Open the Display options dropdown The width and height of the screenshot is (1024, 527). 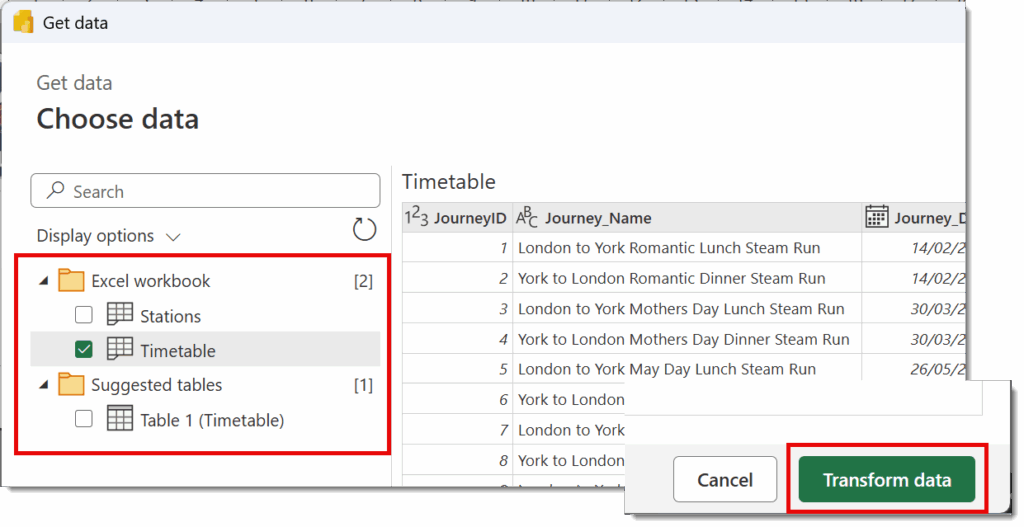coord(108,236)
